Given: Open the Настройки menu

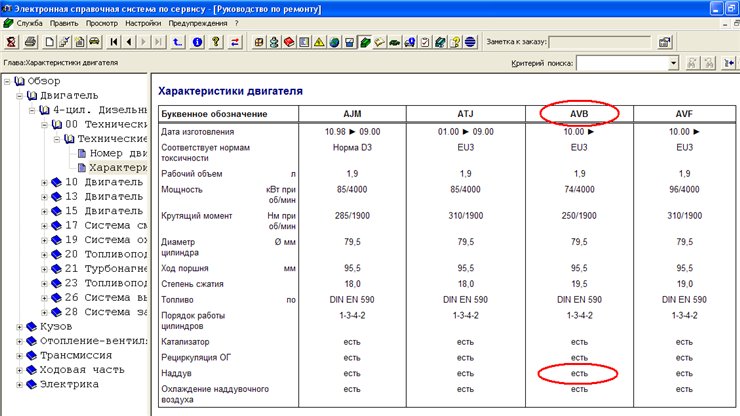Looking at the screenshot, I should (x=143, y=23).
